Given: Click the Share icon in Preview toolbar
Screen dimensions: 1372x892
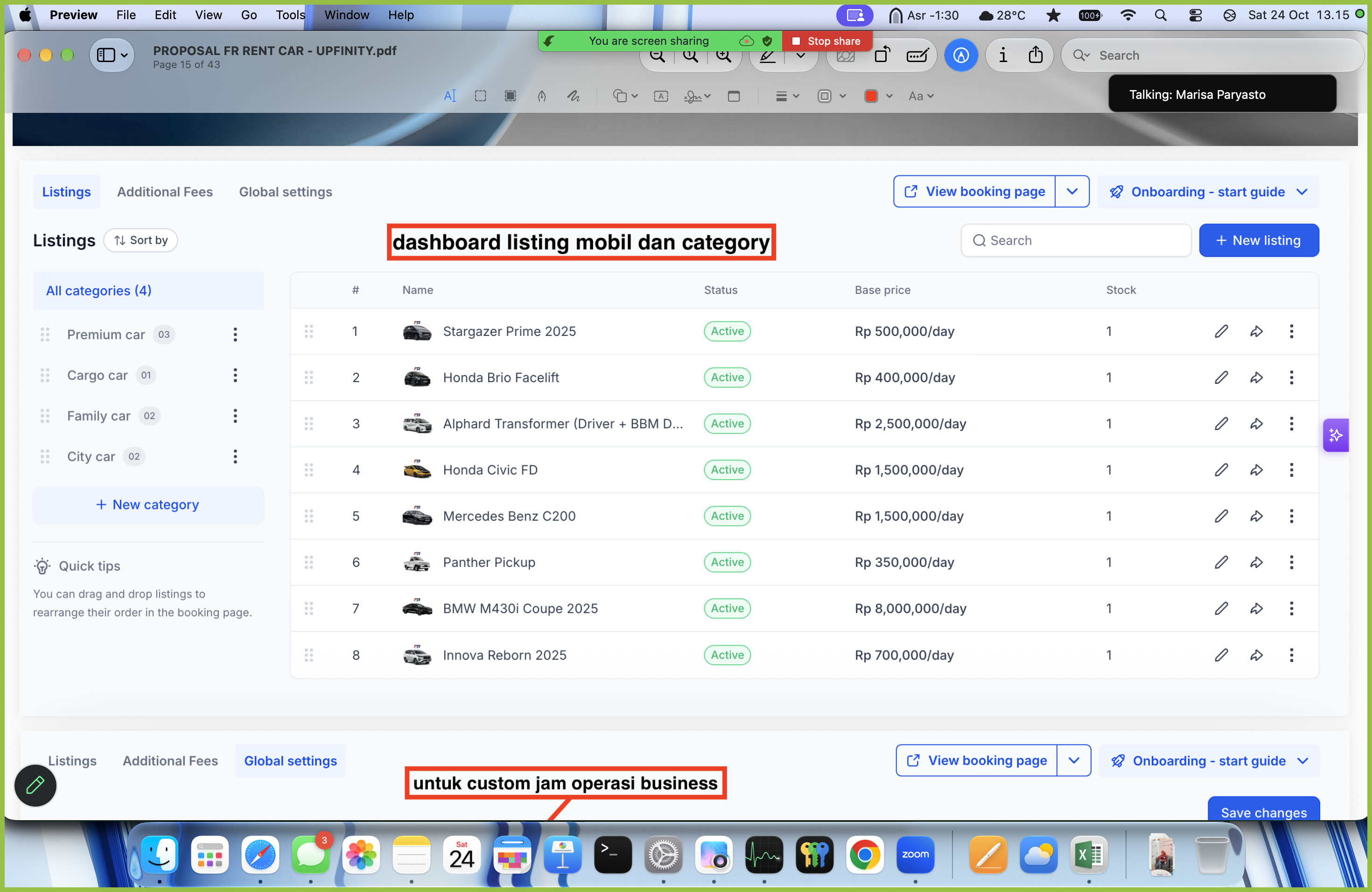Looking at the screenshot, I should click(1036, 56).
